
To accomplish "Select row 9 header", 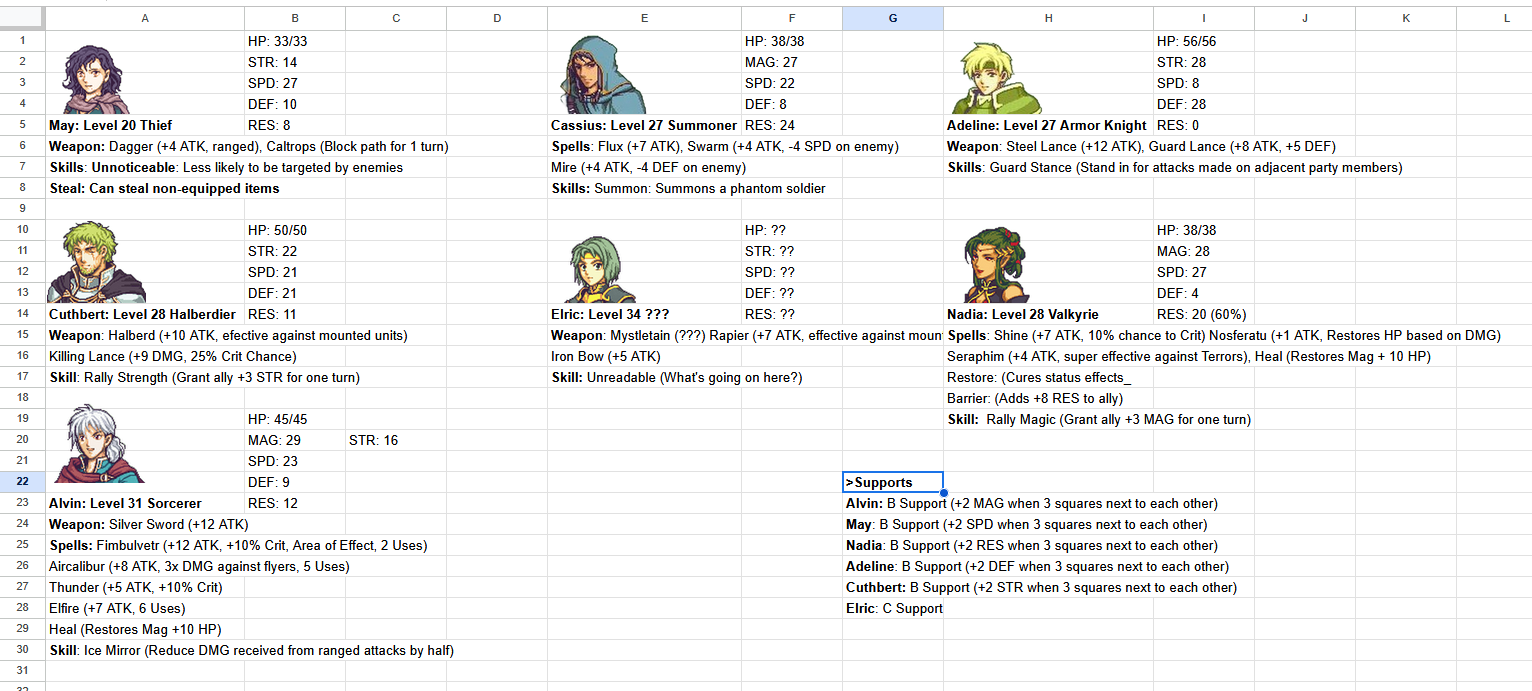I will pos(23,209).
